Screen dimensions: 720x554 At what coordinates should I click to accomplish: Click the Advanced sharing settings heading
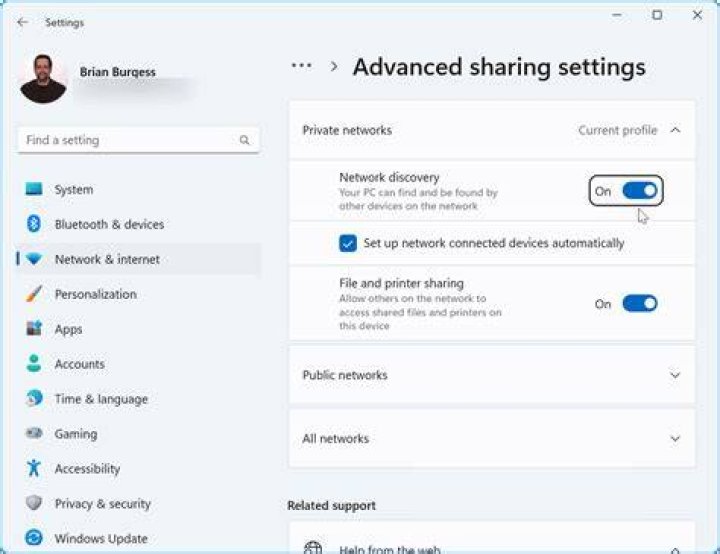499,67
